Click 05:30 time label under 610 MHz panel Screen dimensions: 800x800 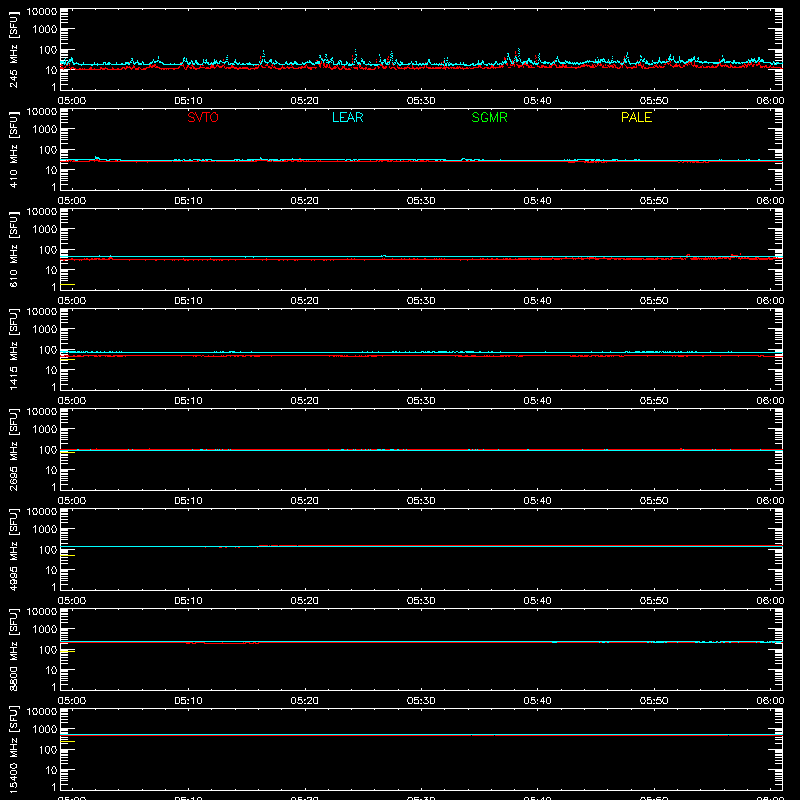pos(421,301)
